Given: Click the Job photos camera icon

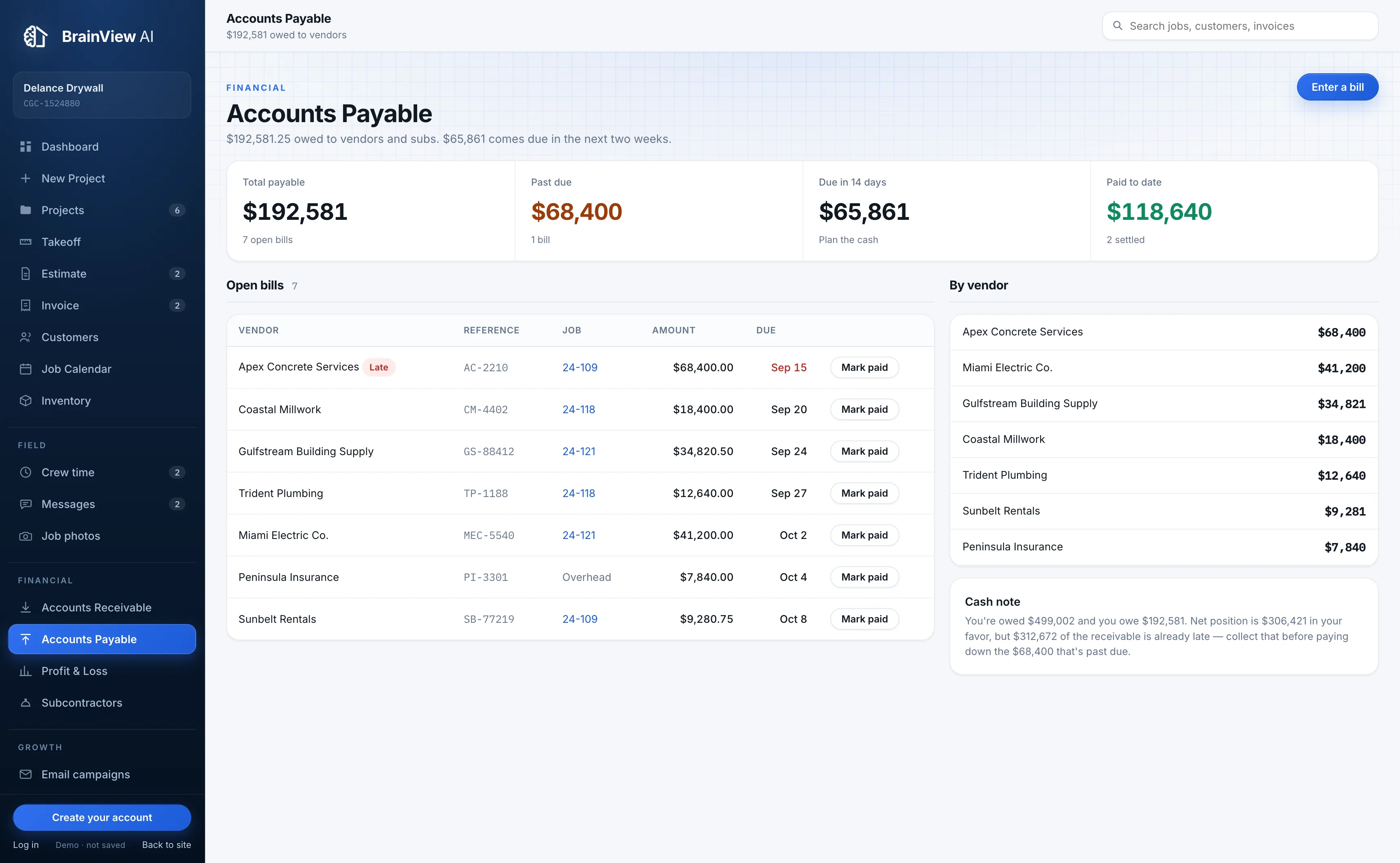Looking at the screenshot, I should pos(26,536).
